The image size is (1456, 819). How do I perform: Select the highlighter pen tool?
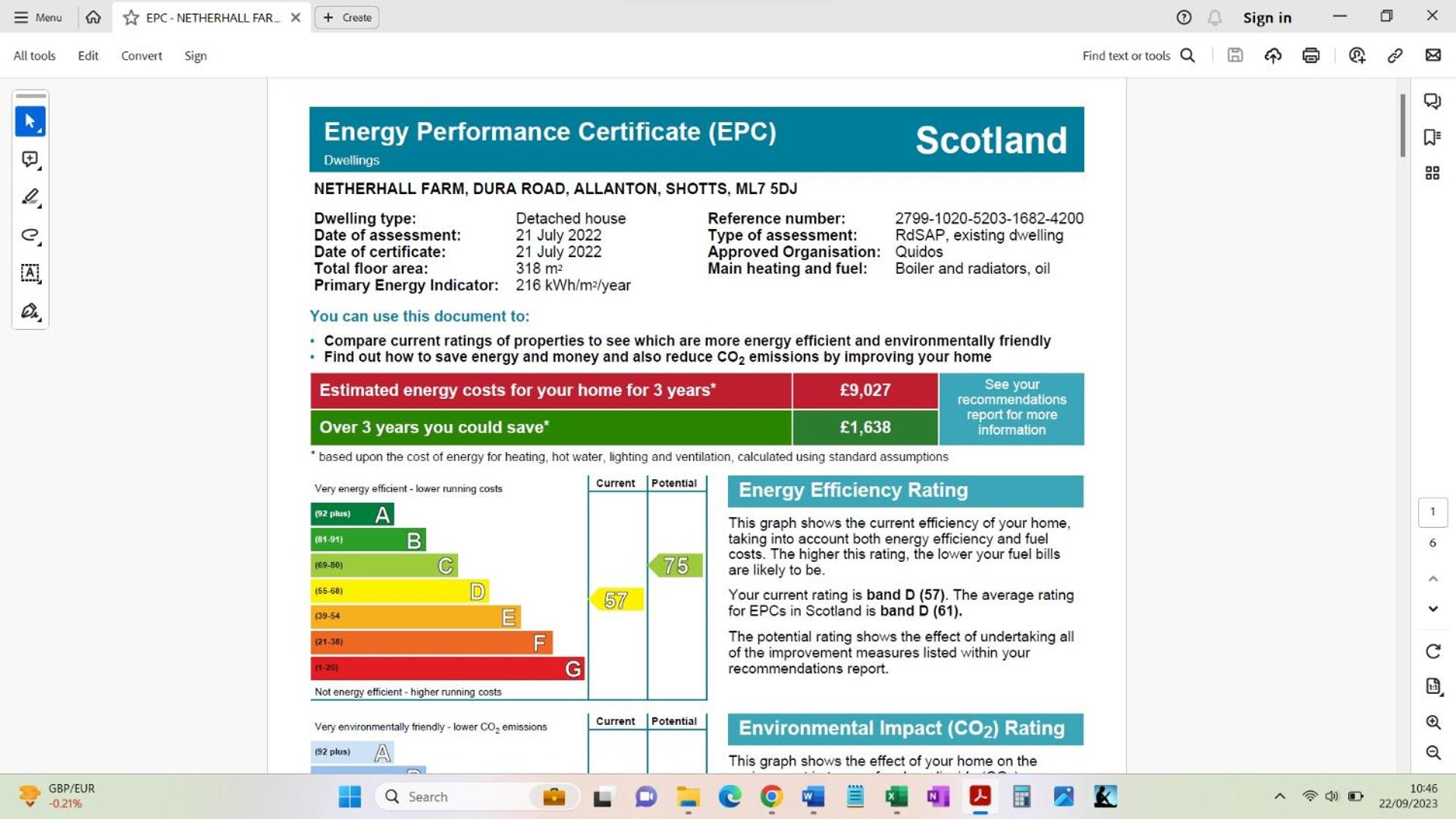point(30,197)
